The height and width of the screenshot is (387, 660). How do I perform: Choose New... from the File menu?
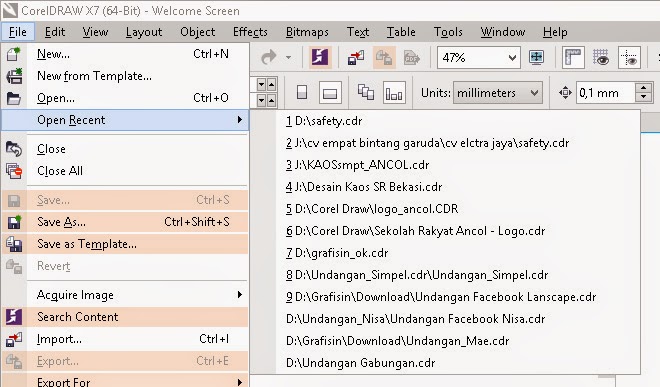[x=125, y=54]
